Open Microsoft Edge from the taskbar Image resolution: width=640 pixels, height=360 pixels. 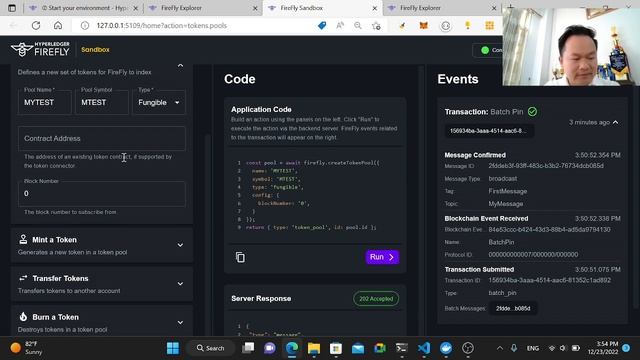292,348
